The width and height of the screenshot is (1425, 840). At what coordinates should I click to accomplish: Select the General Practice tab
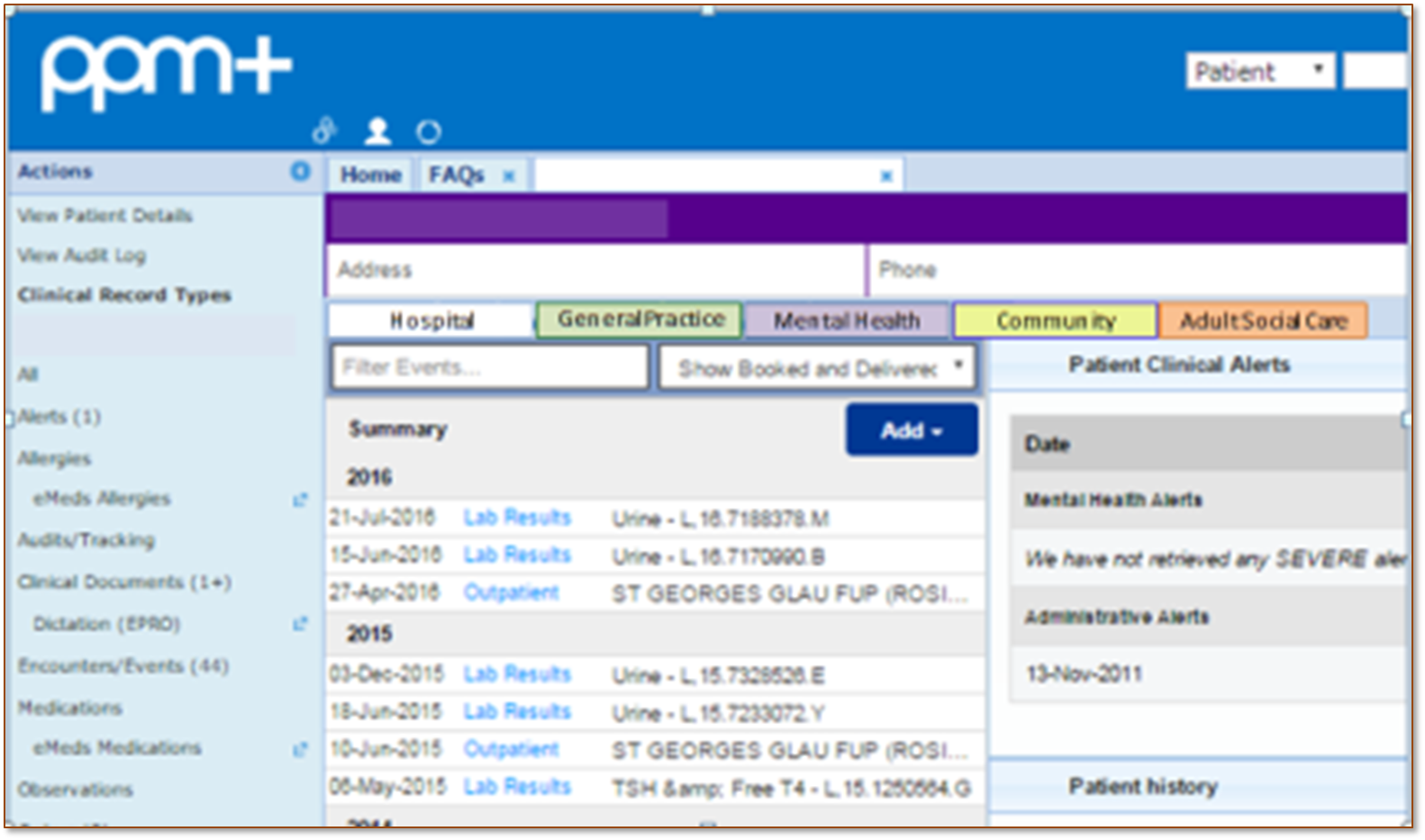pos(640,320)
